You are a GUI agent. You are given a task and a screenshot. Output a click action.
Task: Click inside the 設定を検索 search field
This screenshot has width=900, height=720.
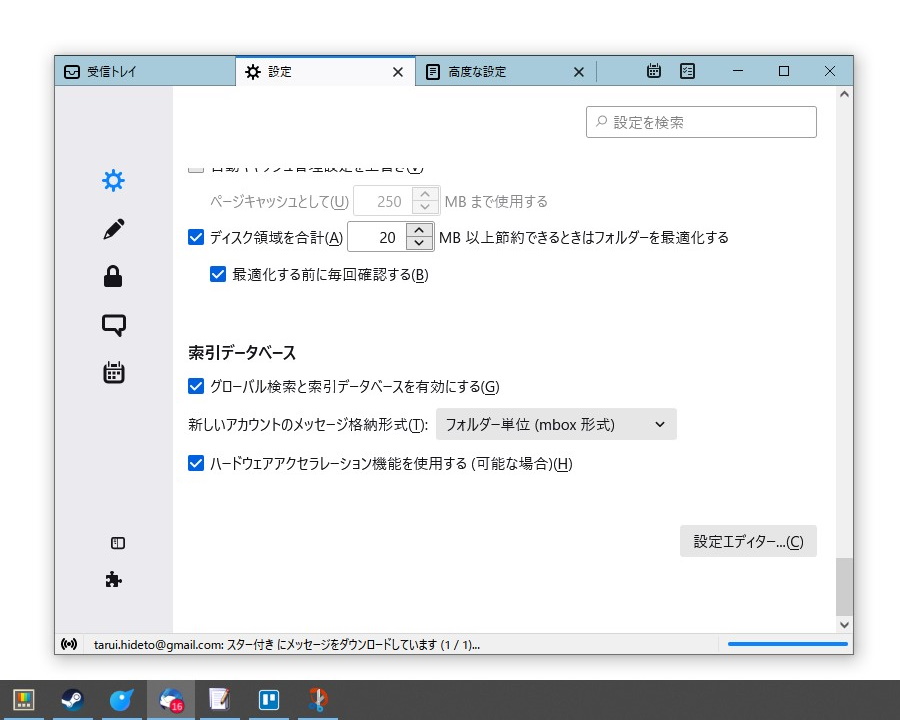point(700,122)
